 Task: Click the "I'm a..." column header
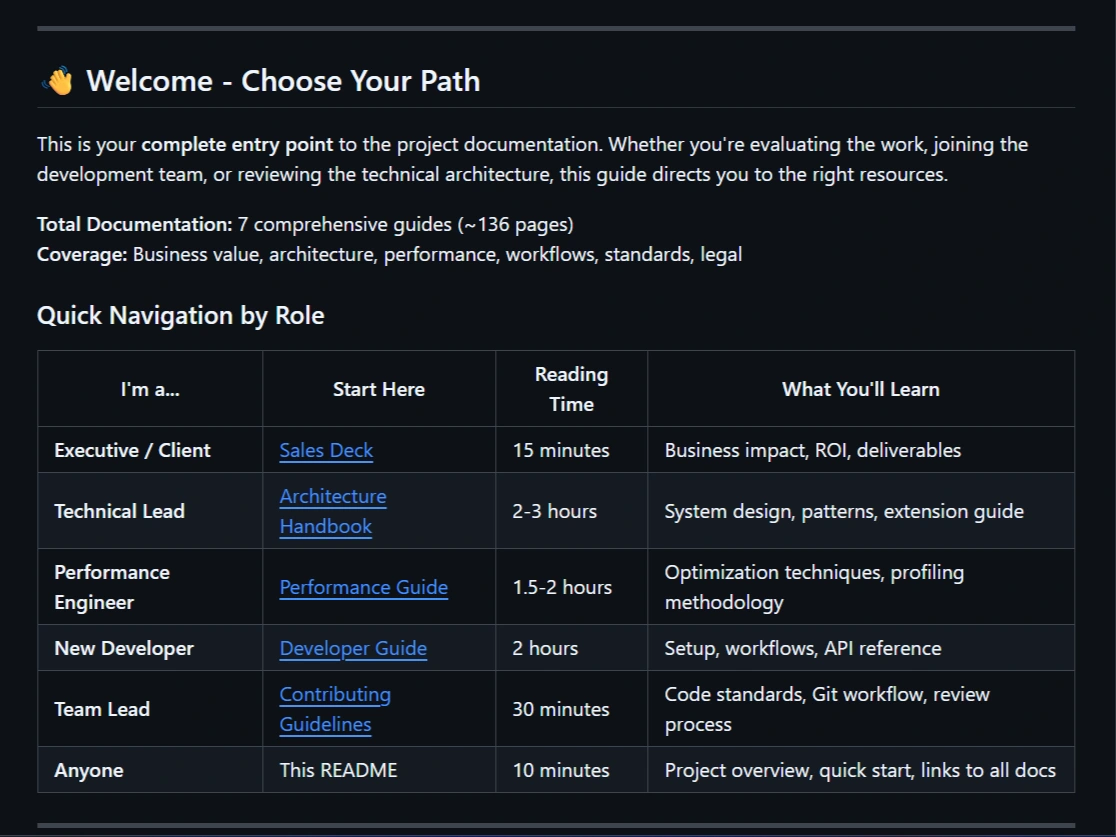[x=150, y=389]
